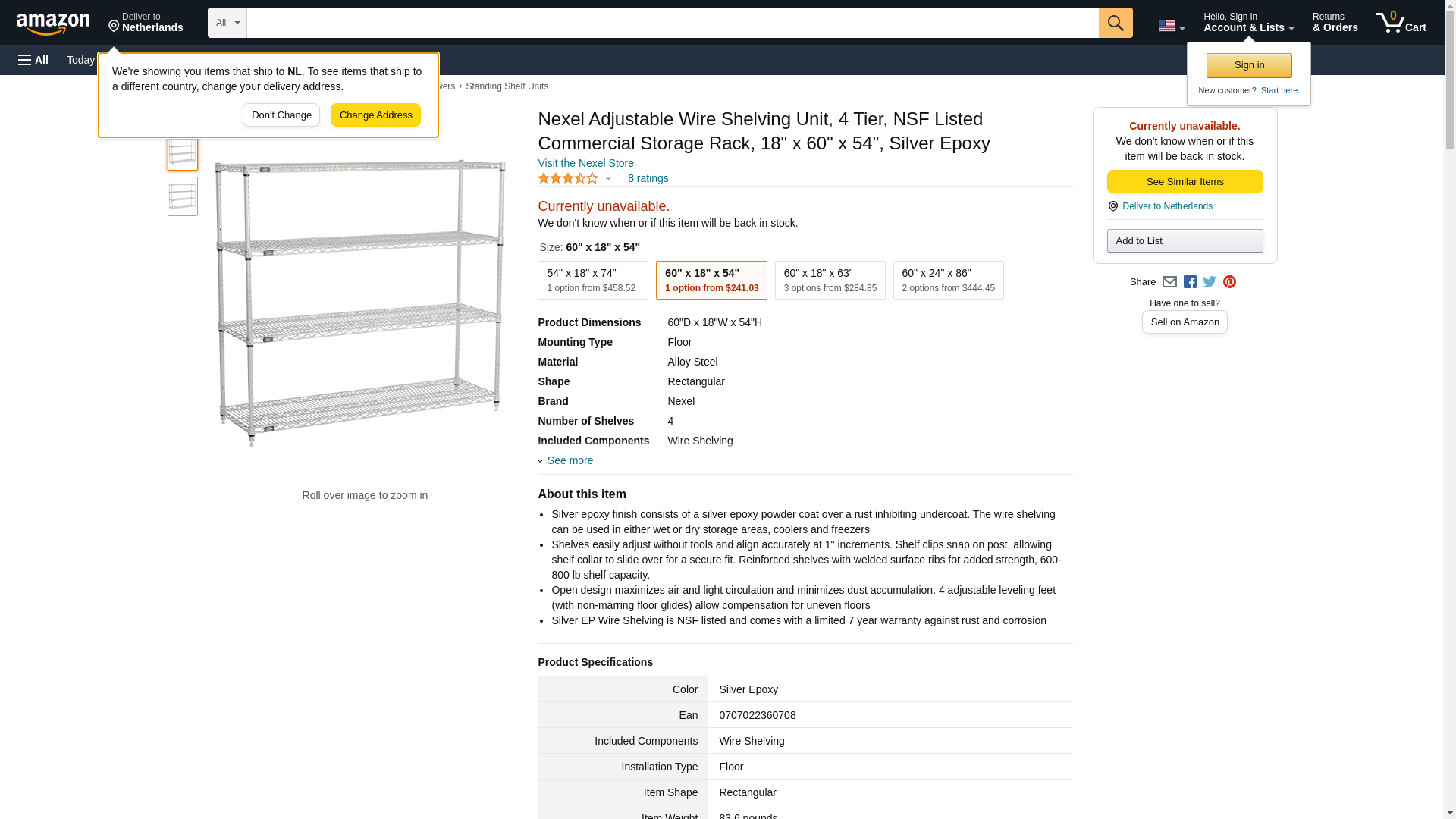Select size 54" x 18" x 74"
1456x819 pixels.
pos(592,281)
